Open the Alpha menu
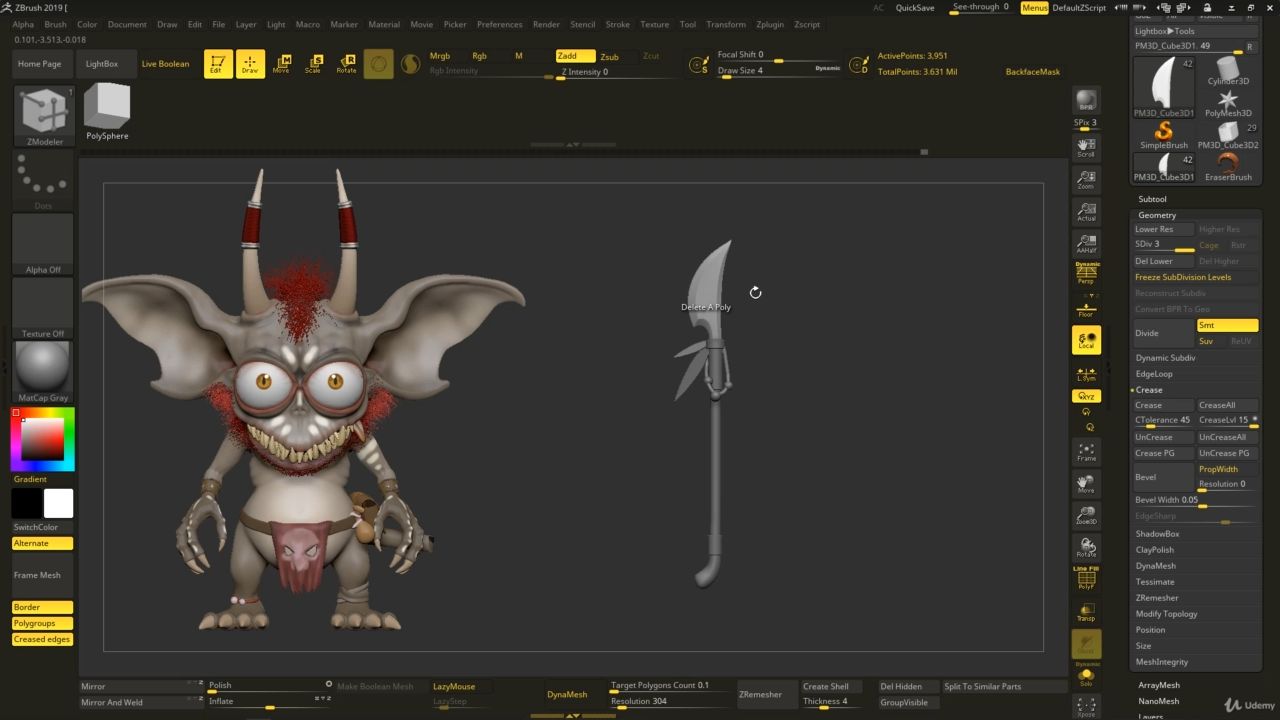 click(23, 24)
